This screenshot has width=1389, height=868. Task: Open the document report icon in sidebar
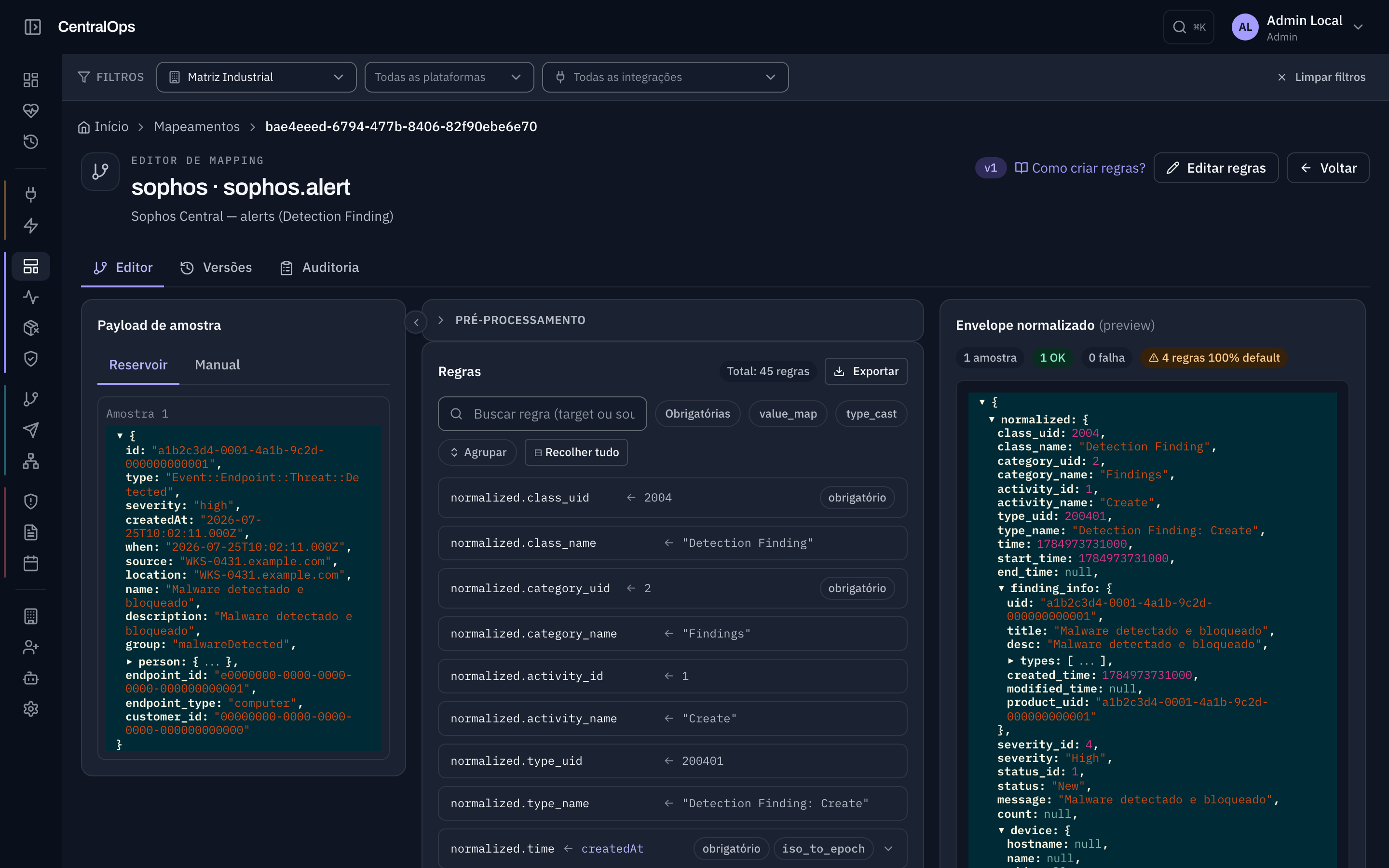(31, 533)
